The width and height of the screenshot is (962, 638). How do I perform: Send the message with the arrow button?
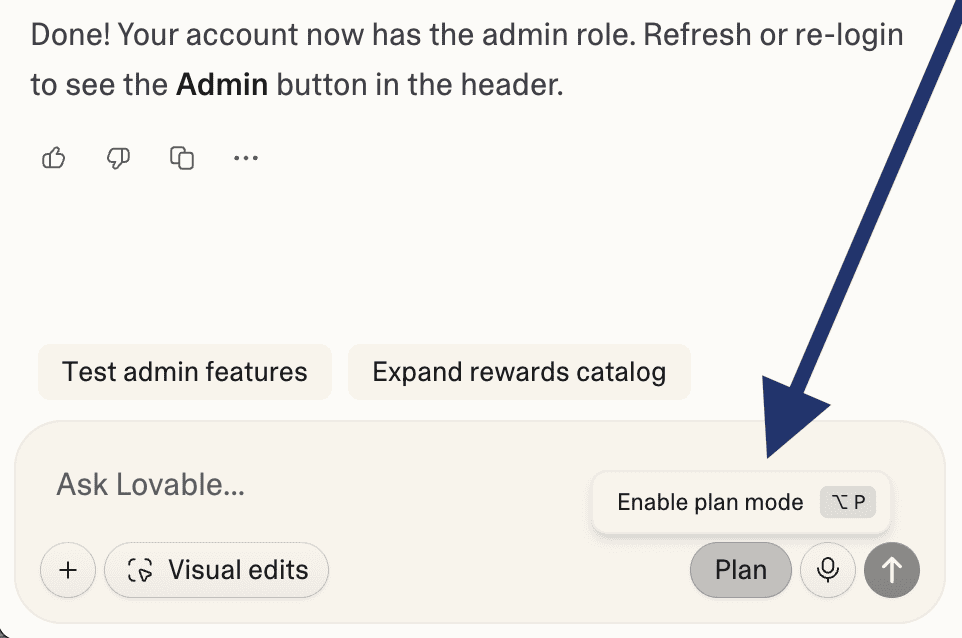point(892,570)
